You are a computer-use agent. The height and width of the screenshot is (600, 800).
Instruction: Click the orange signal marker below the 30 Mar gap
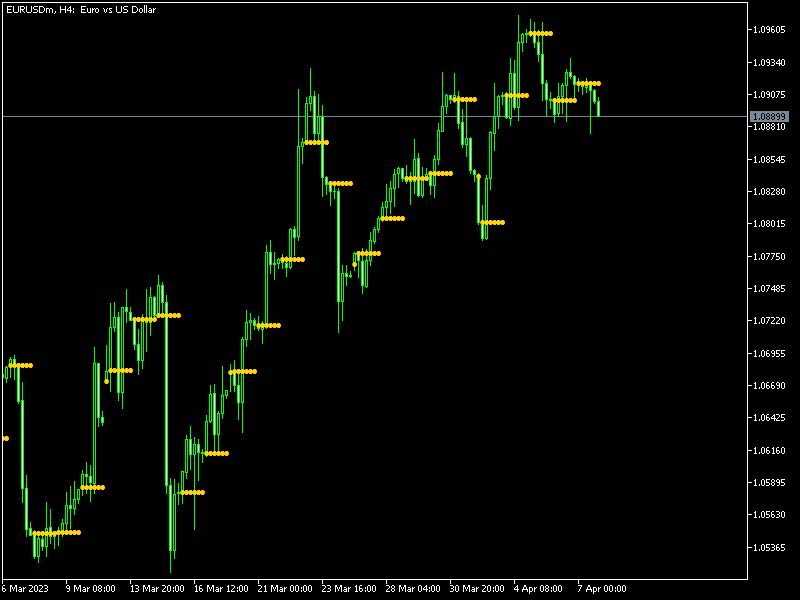click(493, 222)
